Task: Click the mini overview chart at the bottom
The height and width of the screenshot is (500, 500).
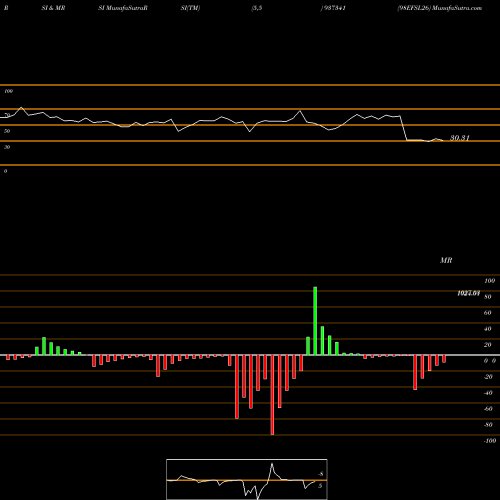Action: (247, 479)
